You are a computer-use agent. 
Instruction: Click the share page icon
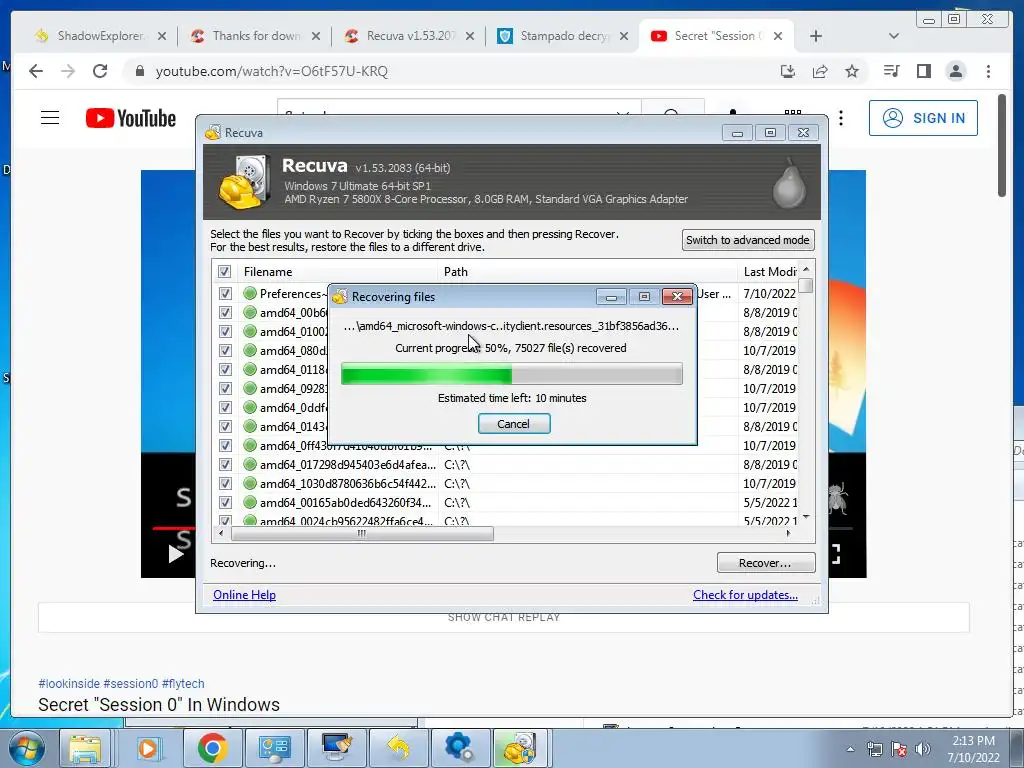820,71
